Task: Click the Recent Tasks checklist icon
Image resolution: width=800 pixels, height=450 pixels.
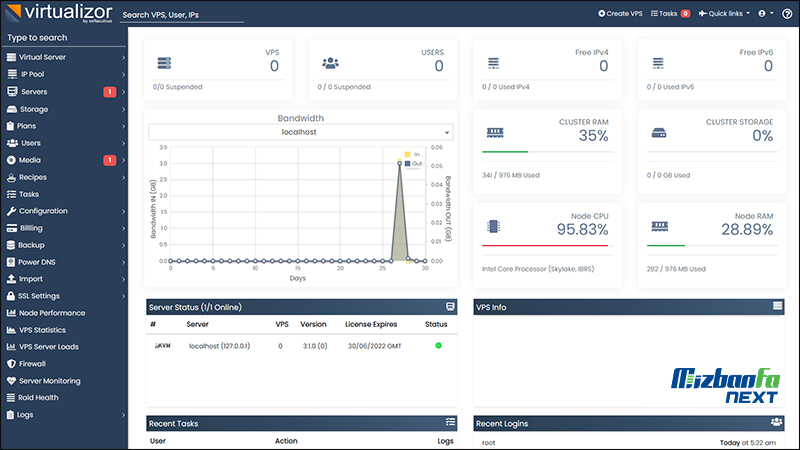Action: [450, 423]
